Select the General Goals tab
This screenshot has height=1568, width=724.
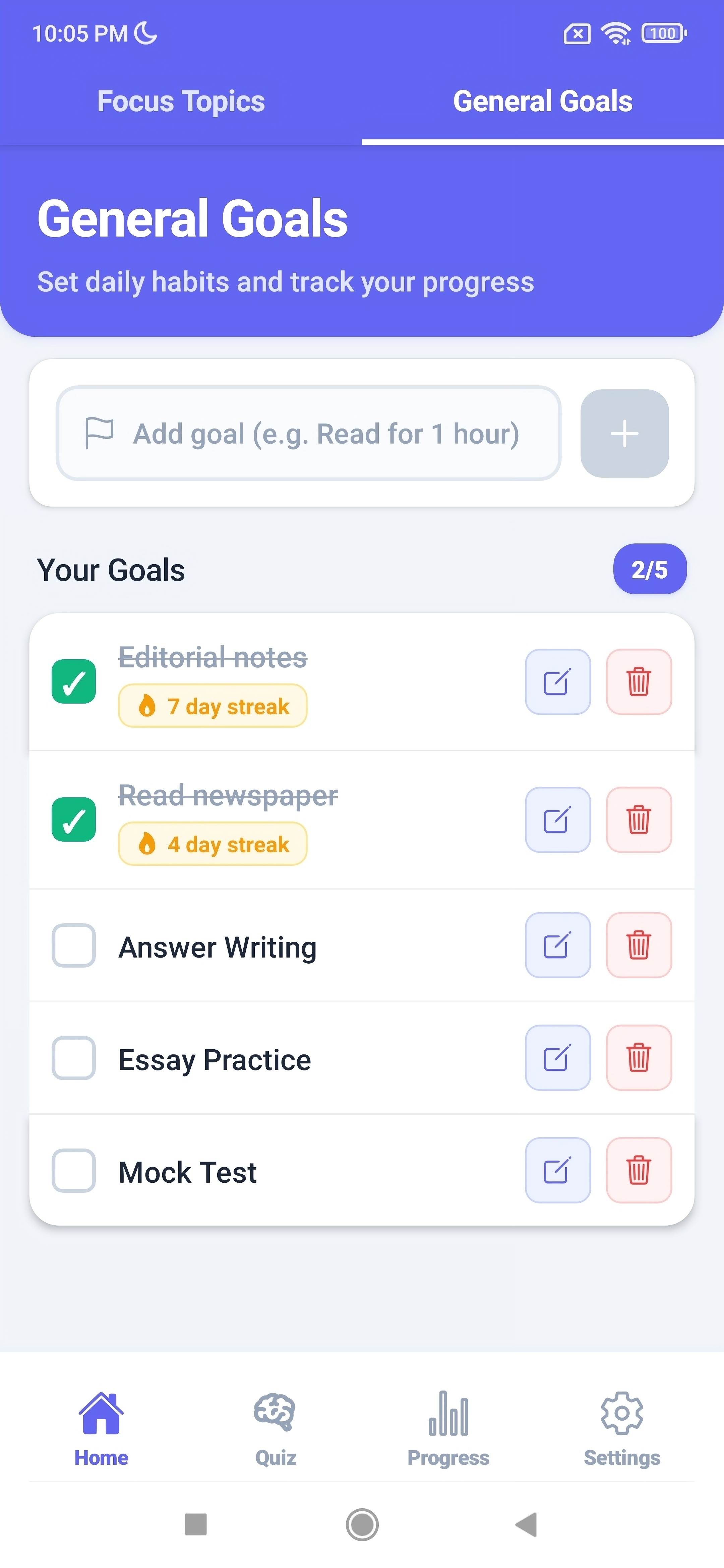pos(543,101)
